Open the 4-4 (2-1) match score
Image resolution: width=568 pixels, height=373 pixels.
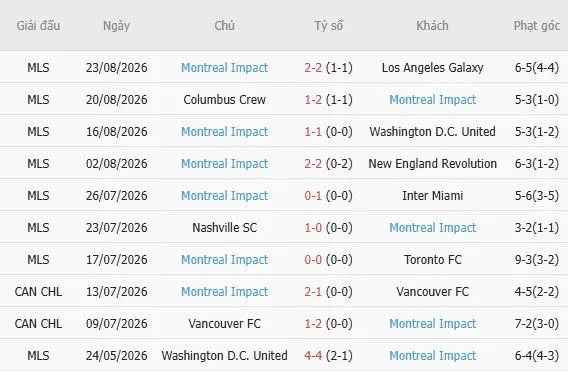pyautogui.click(x=328, y=356)
